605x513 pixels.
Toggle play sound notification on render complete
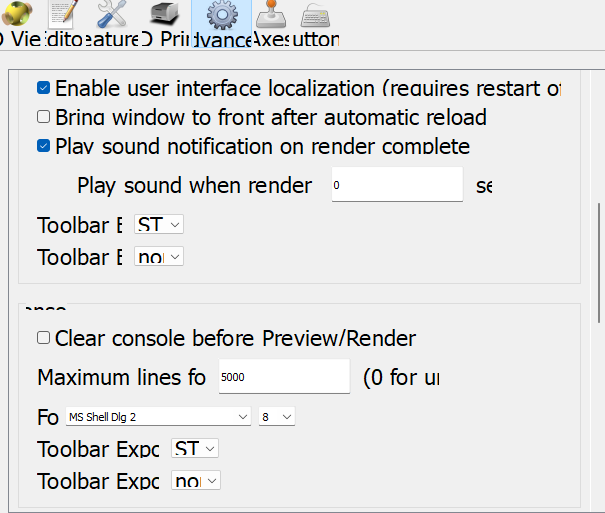(43, 146)
